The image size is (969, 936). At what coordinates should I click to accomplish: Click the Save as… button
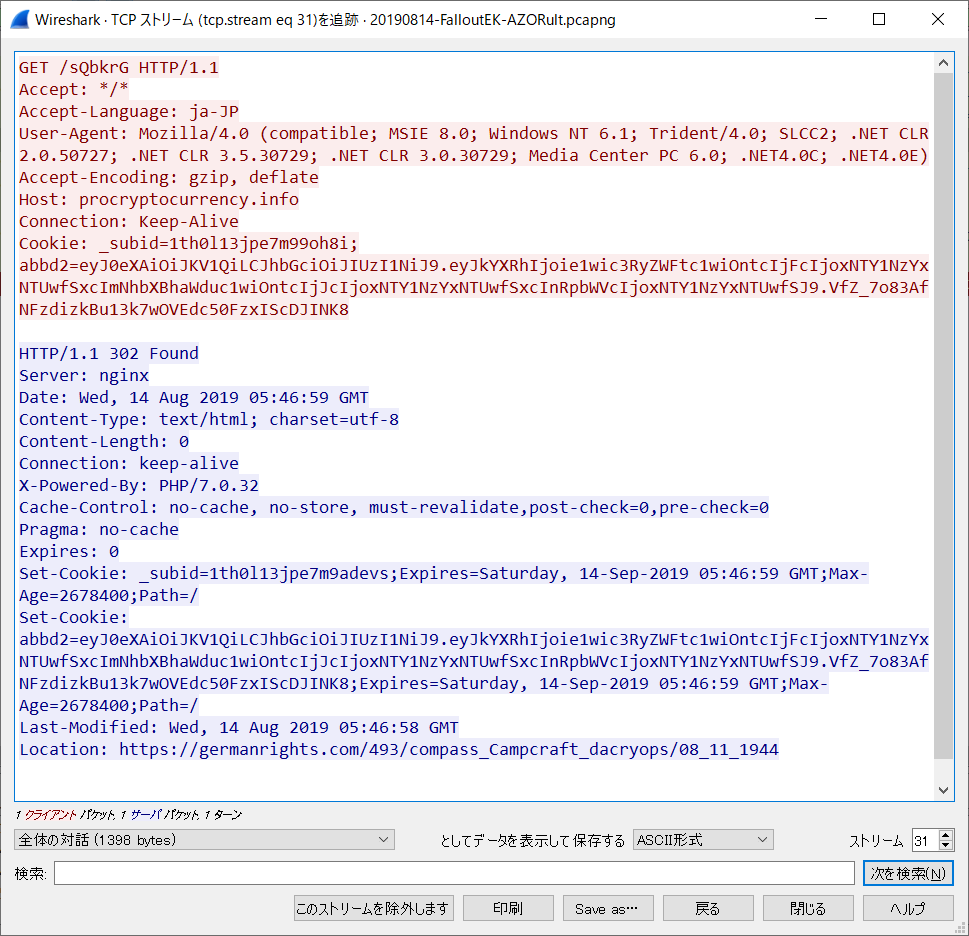(x=607, y=908)
